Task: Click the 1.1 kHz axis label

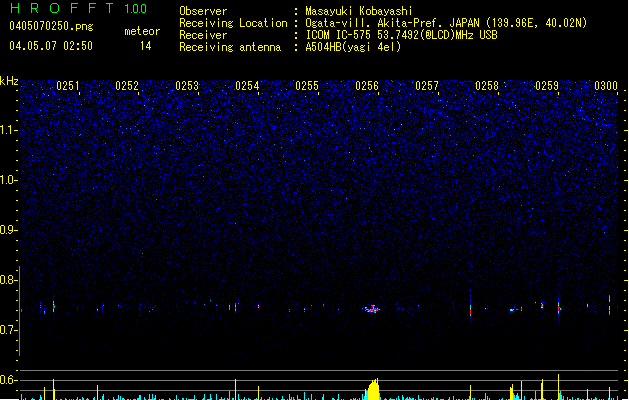Action: (x=9, y=130)
